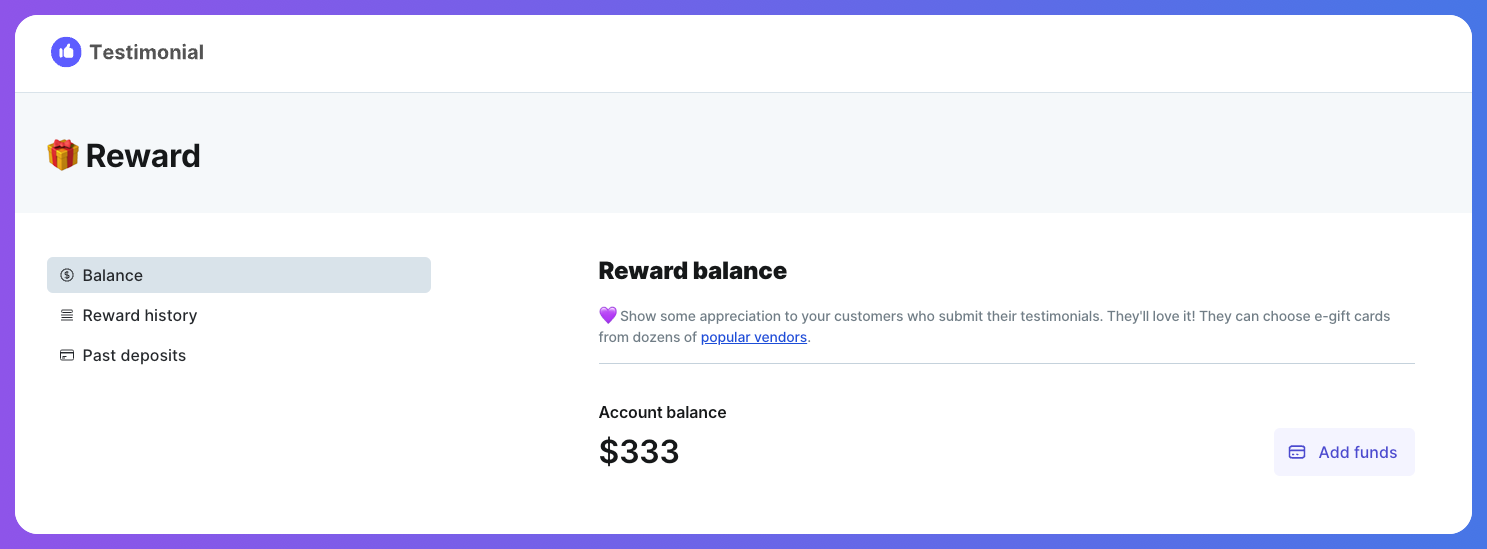Follow the popular vendors link
The height and width of the screenshot is (549, 1487).
tap(753, 337)
